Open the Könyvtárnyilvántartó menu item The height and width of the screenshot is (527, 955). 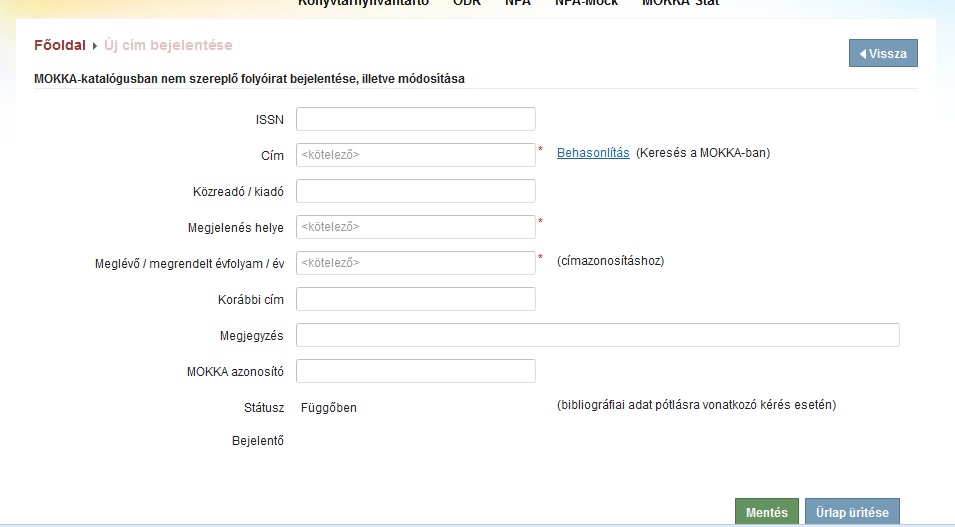363,3
